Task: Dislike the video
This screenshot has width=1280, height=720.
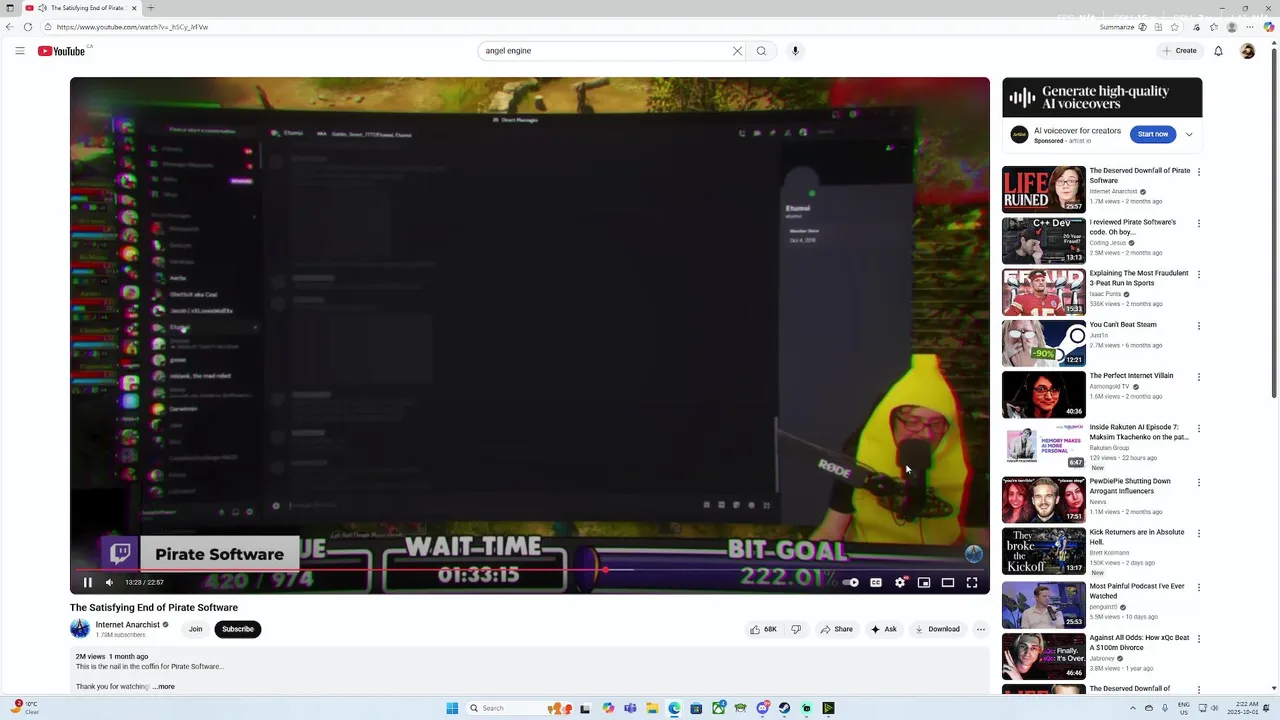Action: tap(796, 629)
